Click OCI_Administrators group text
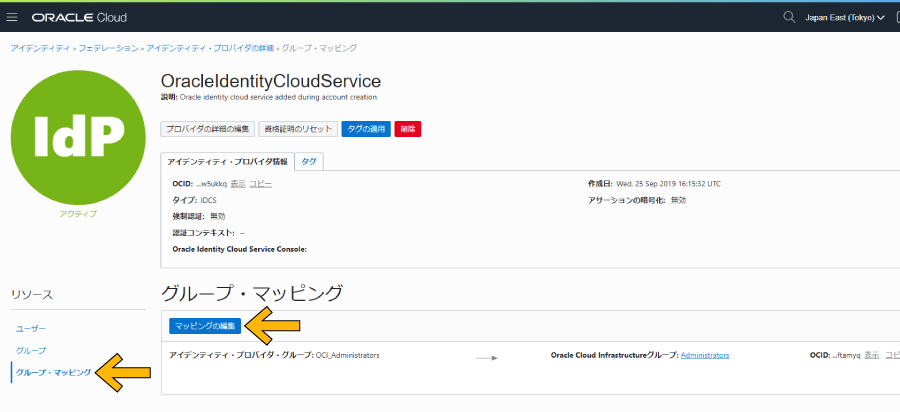900x412 pixels. [x=348, y=355]
